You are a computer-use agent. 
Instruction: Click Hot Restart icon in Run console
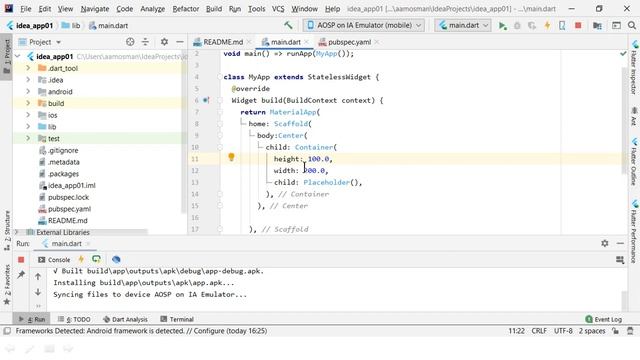coord(96,260)
